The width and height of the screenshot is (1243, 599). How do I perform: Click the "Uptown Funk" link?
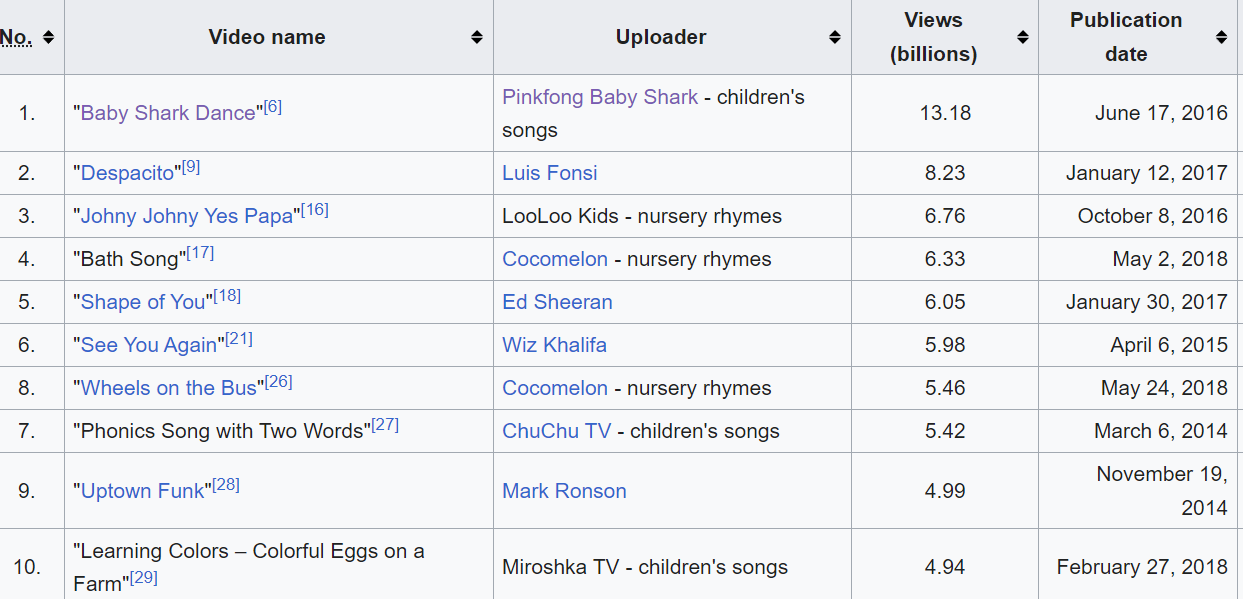coord(143,491)
